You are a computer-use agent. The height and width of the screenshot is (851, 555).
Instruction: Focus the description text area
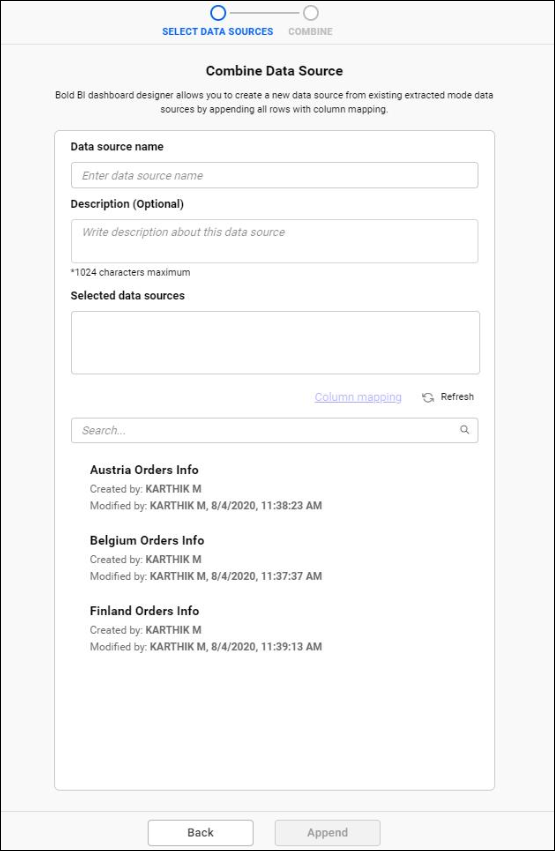(x=275, y=241)
